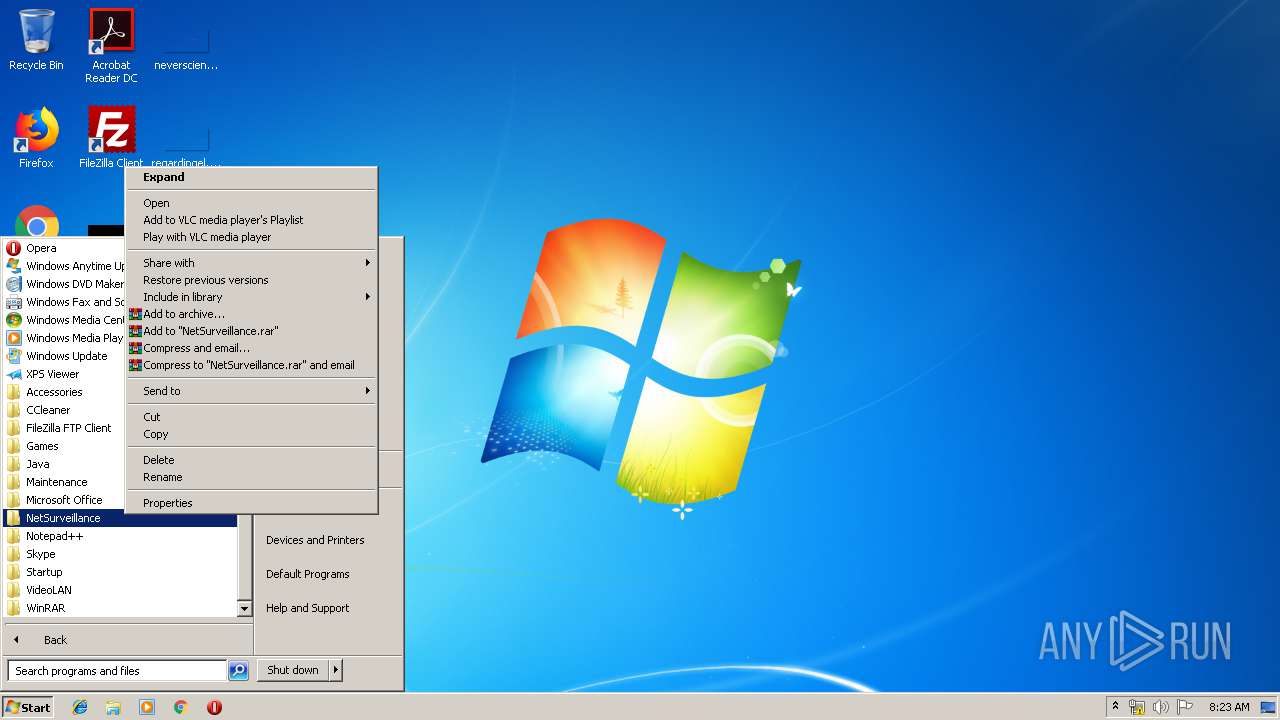The width and height of the screenshot is (1280, 720).
Task: Expand the Games folder
Action: point(65,446)
